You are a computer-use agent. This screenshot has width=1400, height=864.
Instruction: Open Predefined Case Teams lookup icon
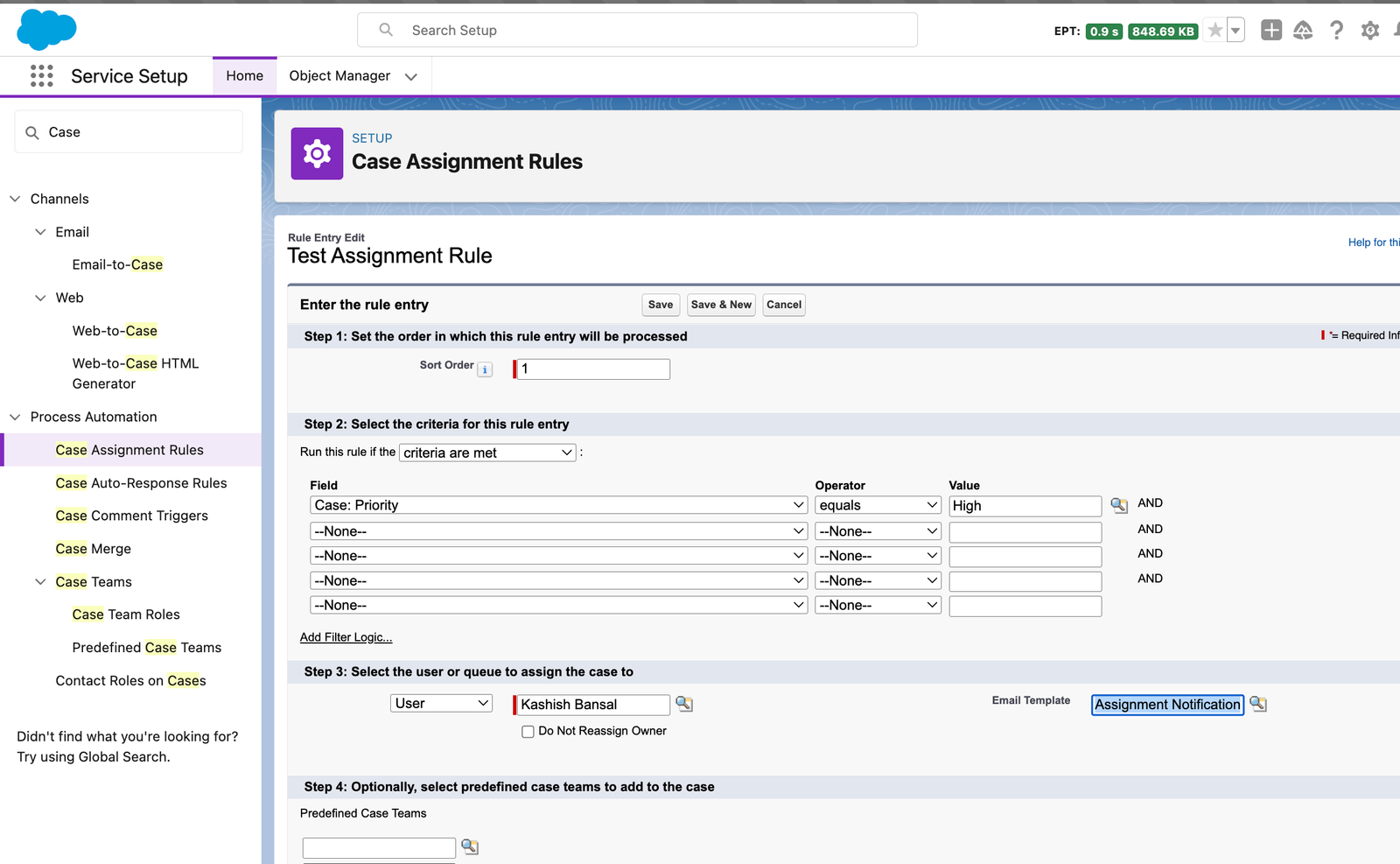coord(470,846)
